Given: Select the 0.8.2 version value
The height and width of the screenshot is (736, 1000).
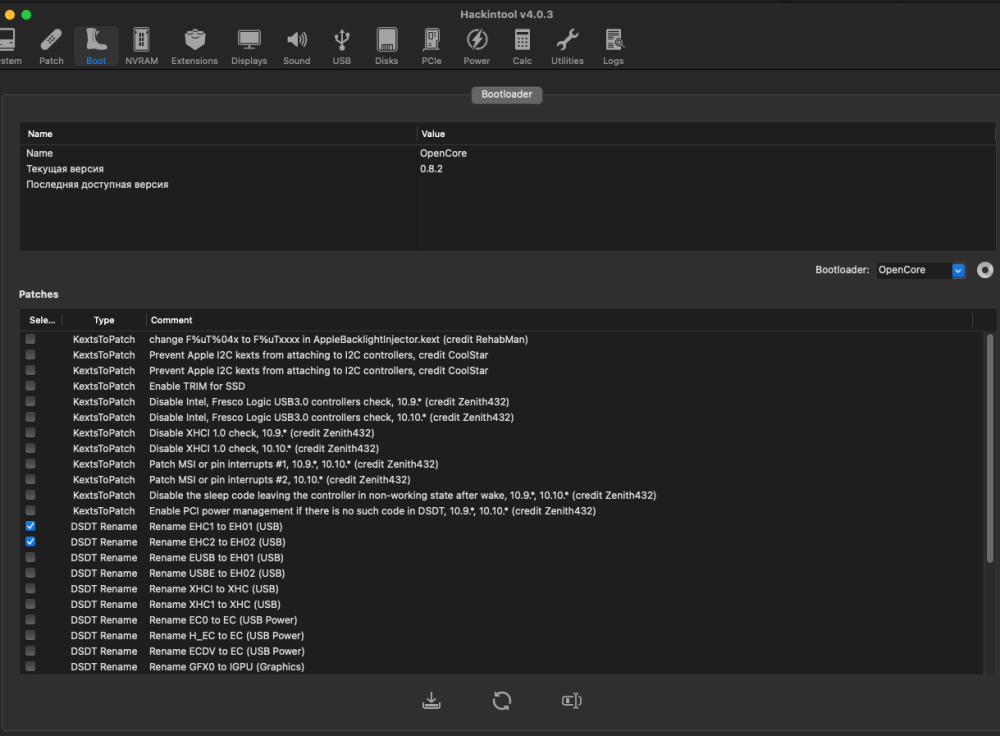Looking at the screenshot, I should tap(431, 169).
